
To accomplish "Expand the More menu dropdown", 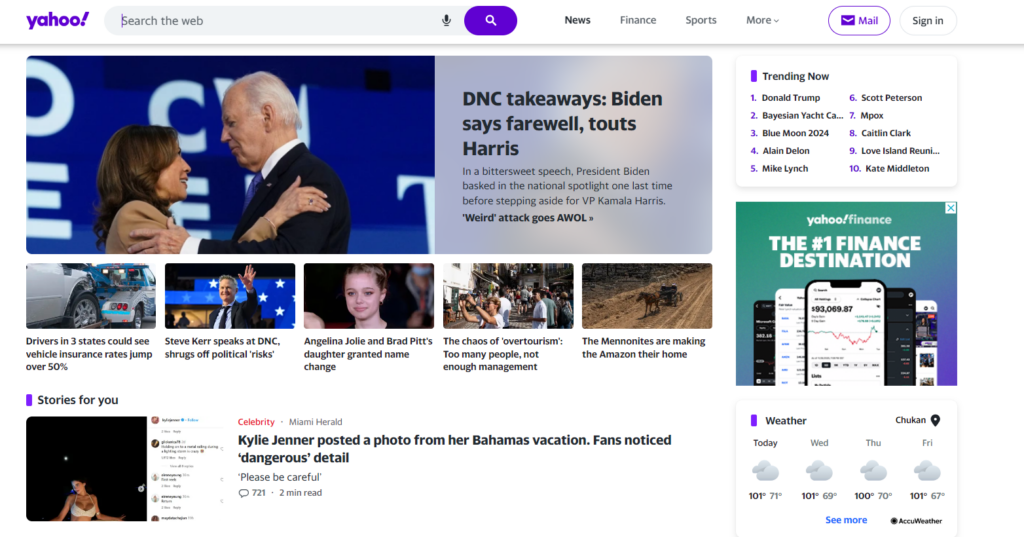I will coord(762,20).
